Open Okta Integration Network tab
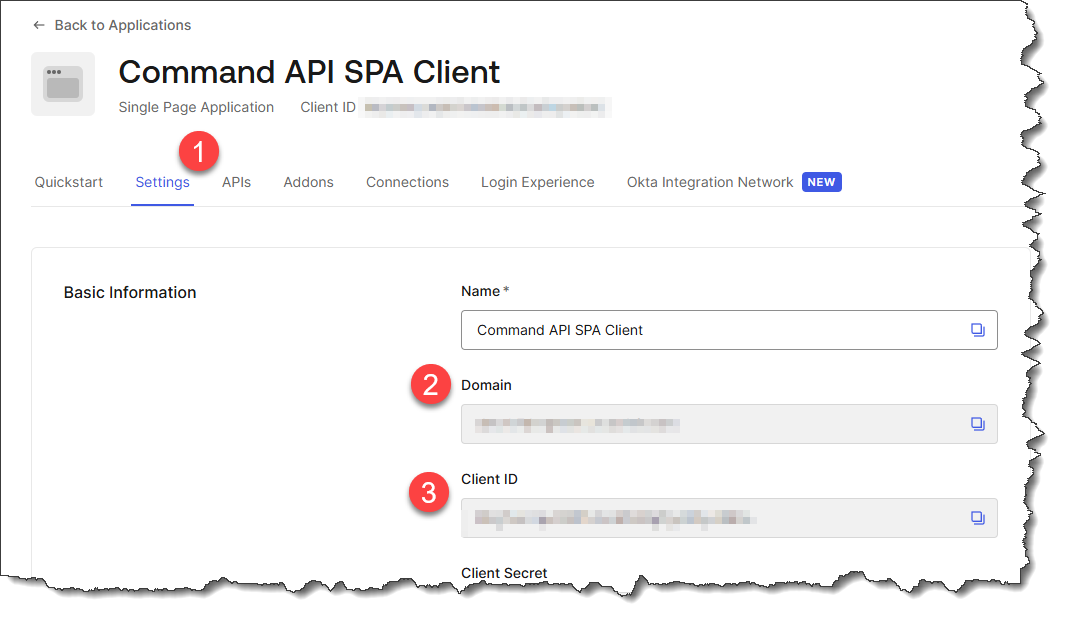 click(x=709, y=182)
